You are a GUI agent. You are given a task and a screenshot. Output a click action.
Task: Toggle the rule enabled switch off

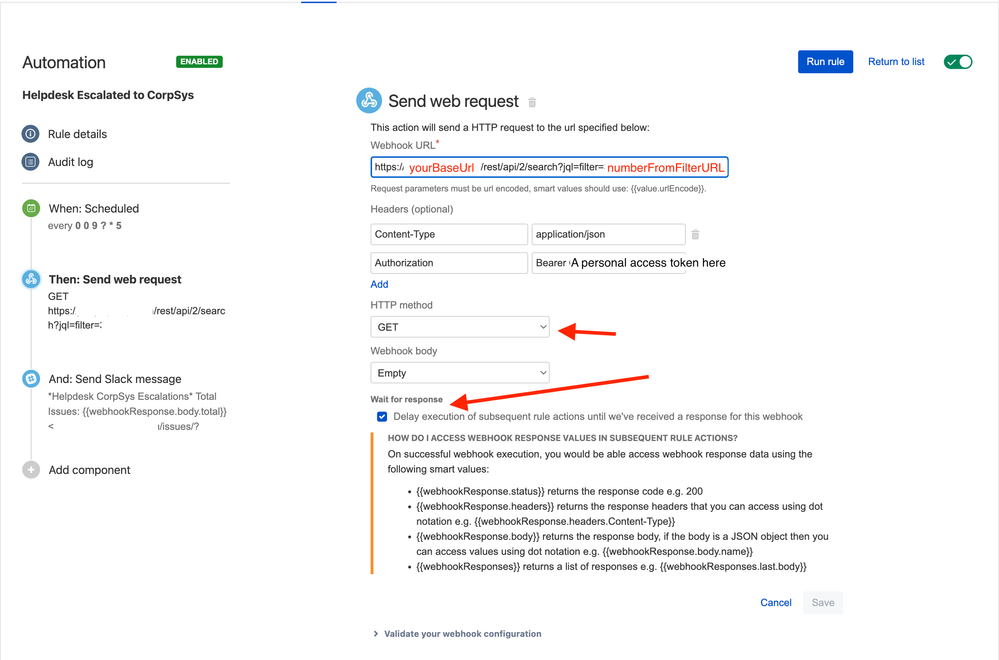(x=958, y=62)
